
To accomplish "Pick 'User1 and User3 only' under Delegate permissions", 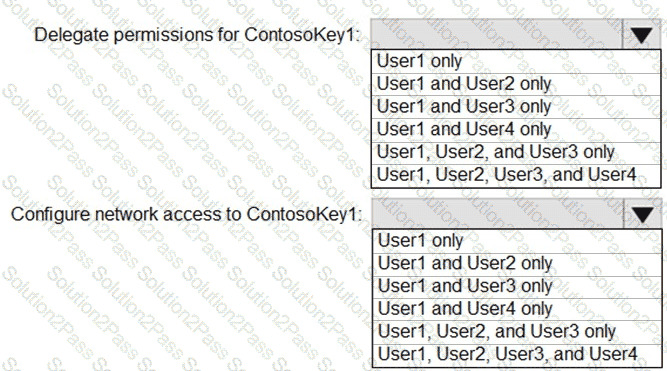I will point(516,107).
